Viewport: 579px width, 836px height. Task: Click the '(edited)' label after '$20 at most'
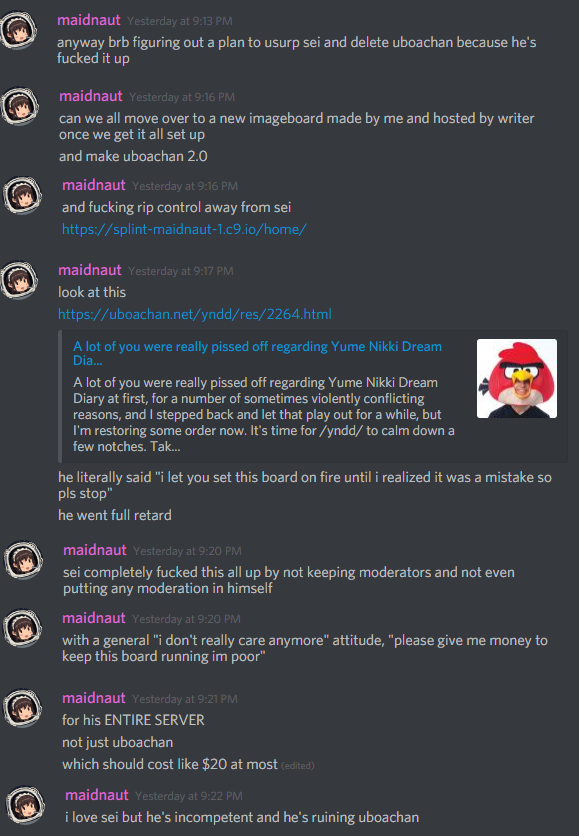(x=297, y=766)
